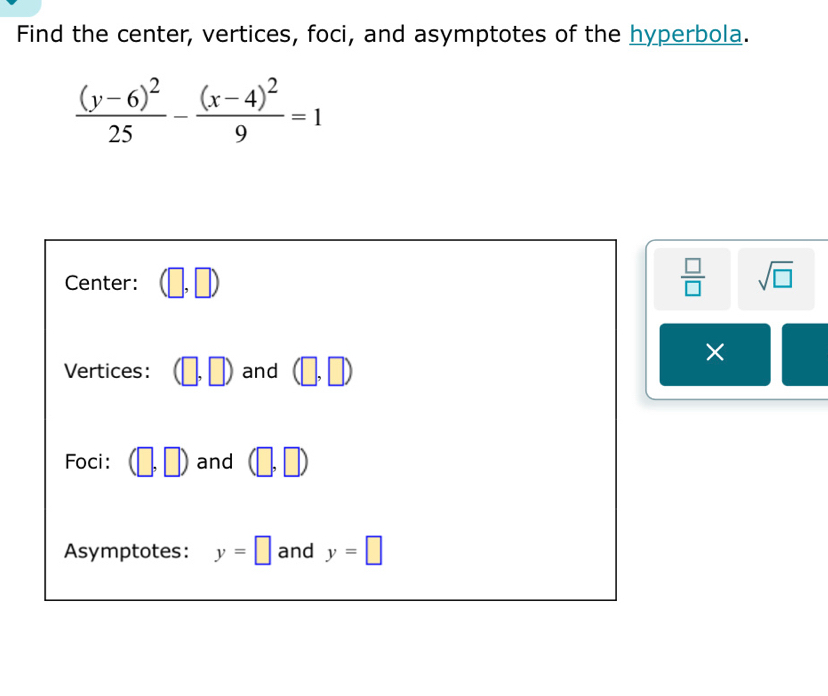The image size is (828, 696).
Task: Click the first asymptote equation box
Action: coord(262,551)
